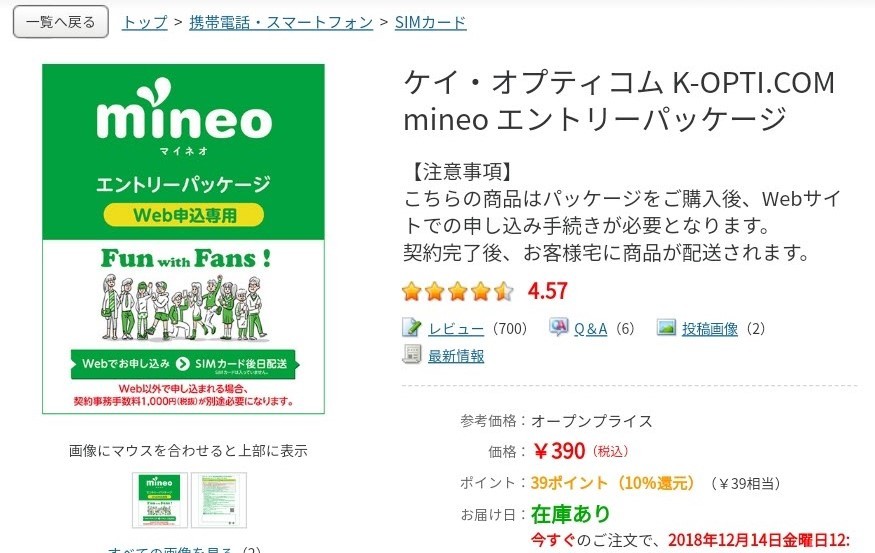This screenshot has width=875, height=553.
Task: Click the green 在庫あり stock status
Action: pyautogui.click(x=570, y=514)
